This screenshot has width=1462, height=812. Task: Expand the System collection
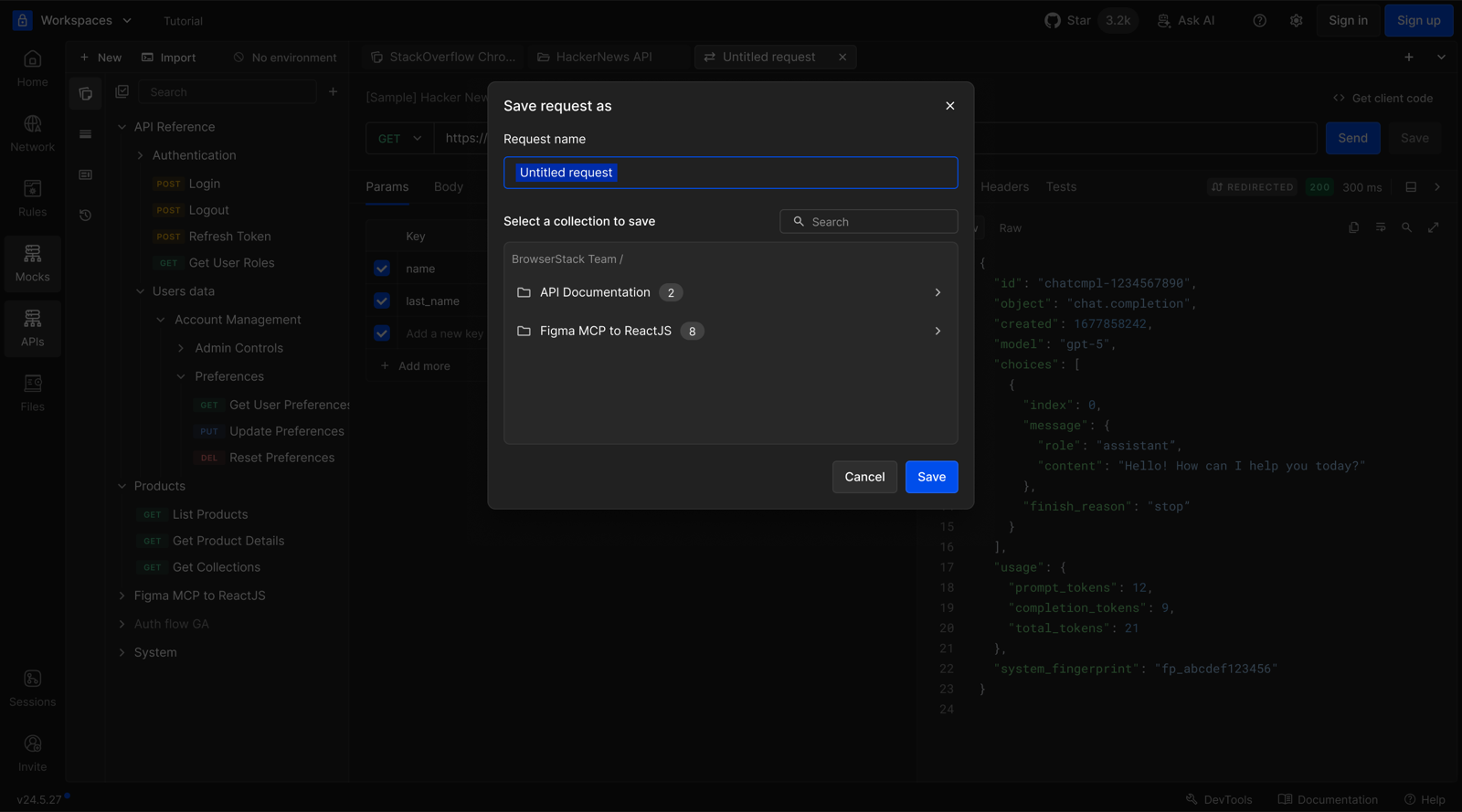click(122, 652)
